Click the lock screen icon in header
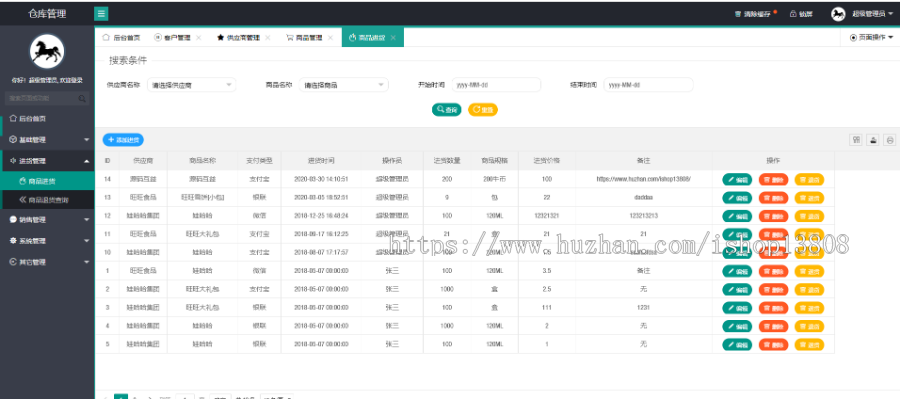The width and height of the screenshot is (900, 399). (x=793, y=14)
